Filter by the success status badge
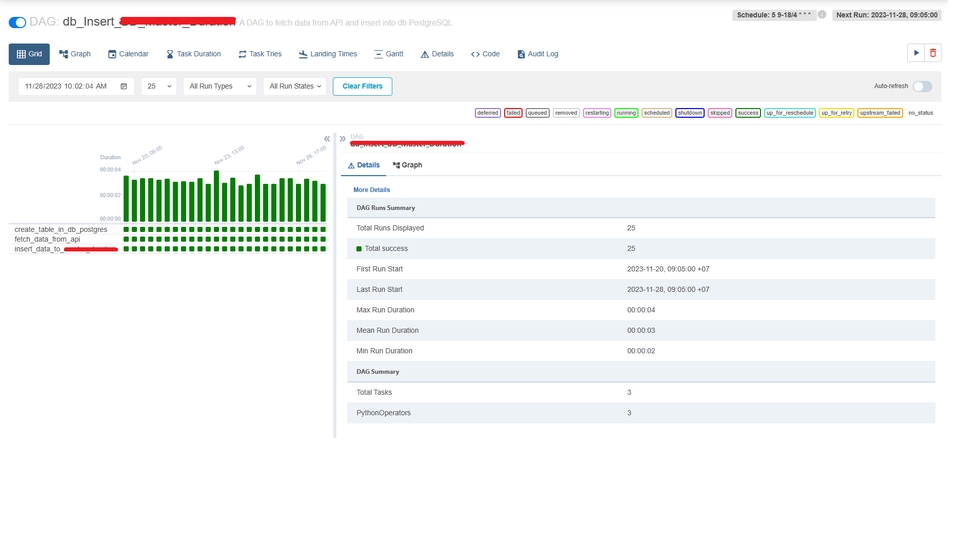Image resolution: width=960 pixels, height=553 pixels. tap(748, 113)
